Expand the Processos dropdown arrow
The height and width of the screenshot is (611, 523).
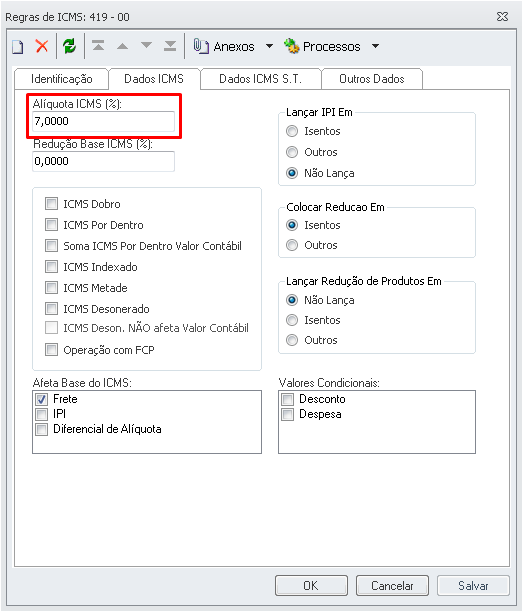[375, 46]
